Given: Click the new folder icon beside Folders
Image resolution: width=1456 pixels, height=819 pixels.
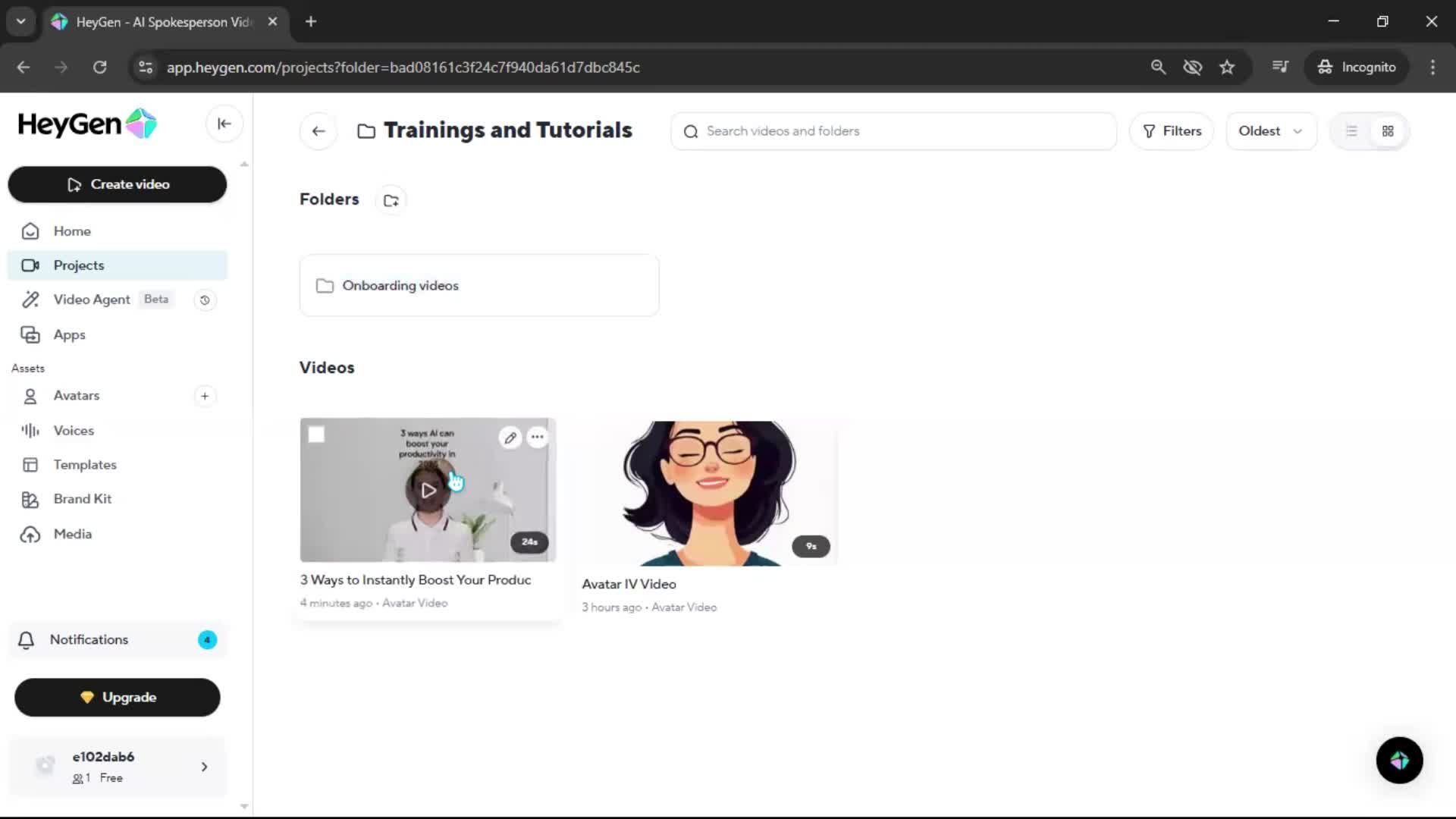Looking at the screenshot, I should [x=391, y=200].
